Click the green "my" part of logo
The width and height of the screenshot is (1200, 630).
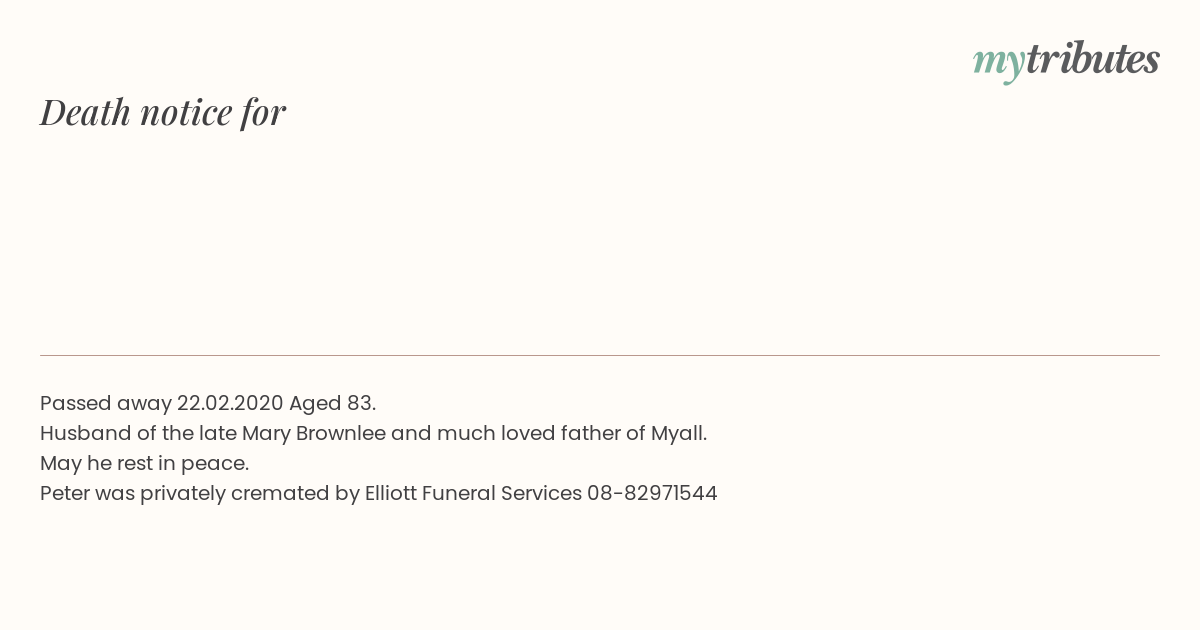click(998, 64)
